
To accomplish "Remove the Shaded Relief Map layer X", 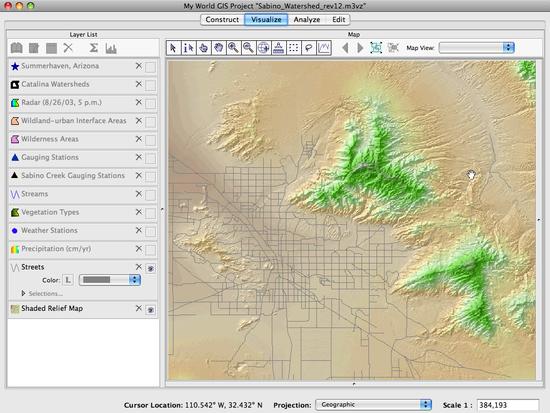I will (x=139, y=308).
